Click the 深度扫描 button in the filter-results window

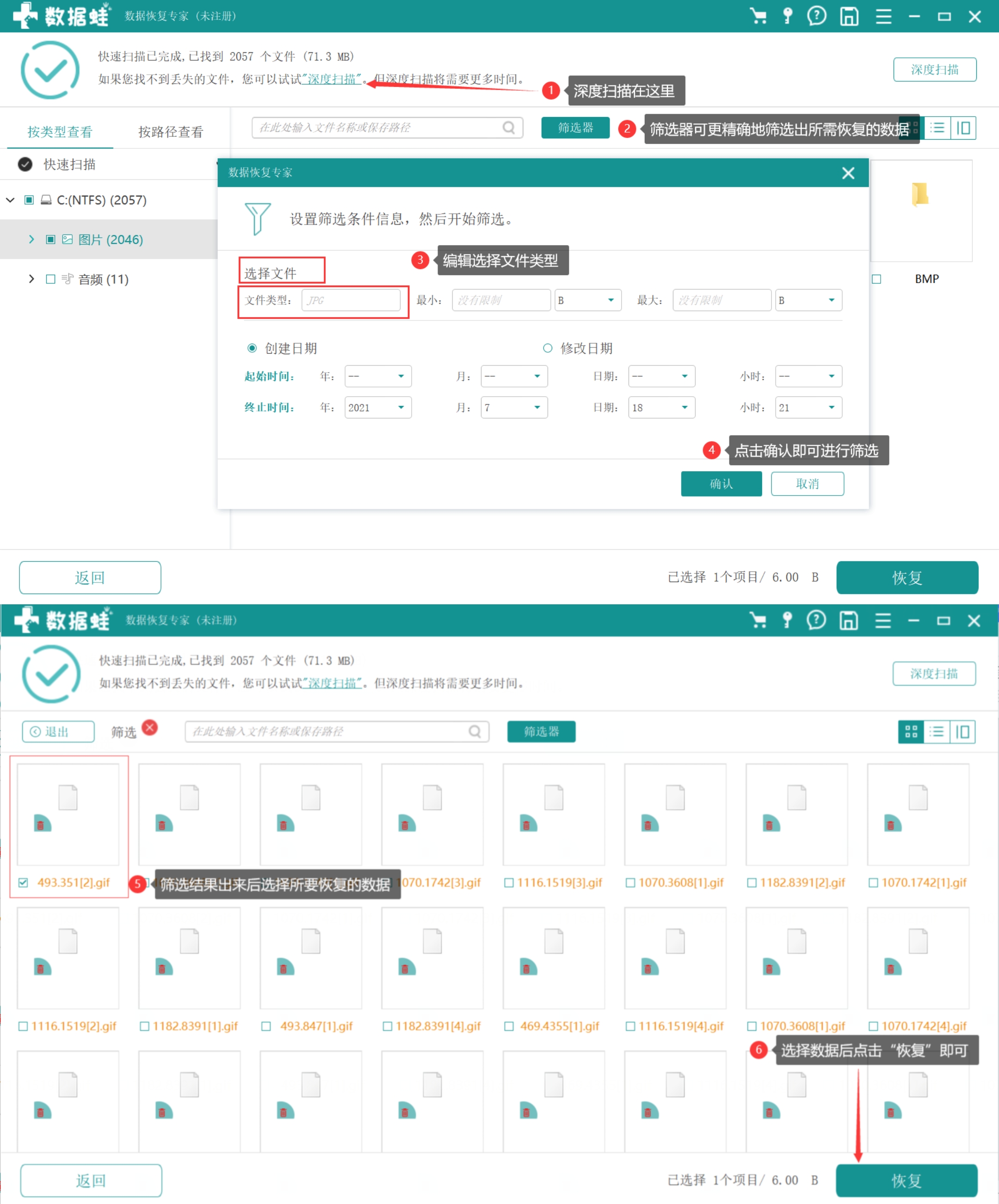pos(934,674)
